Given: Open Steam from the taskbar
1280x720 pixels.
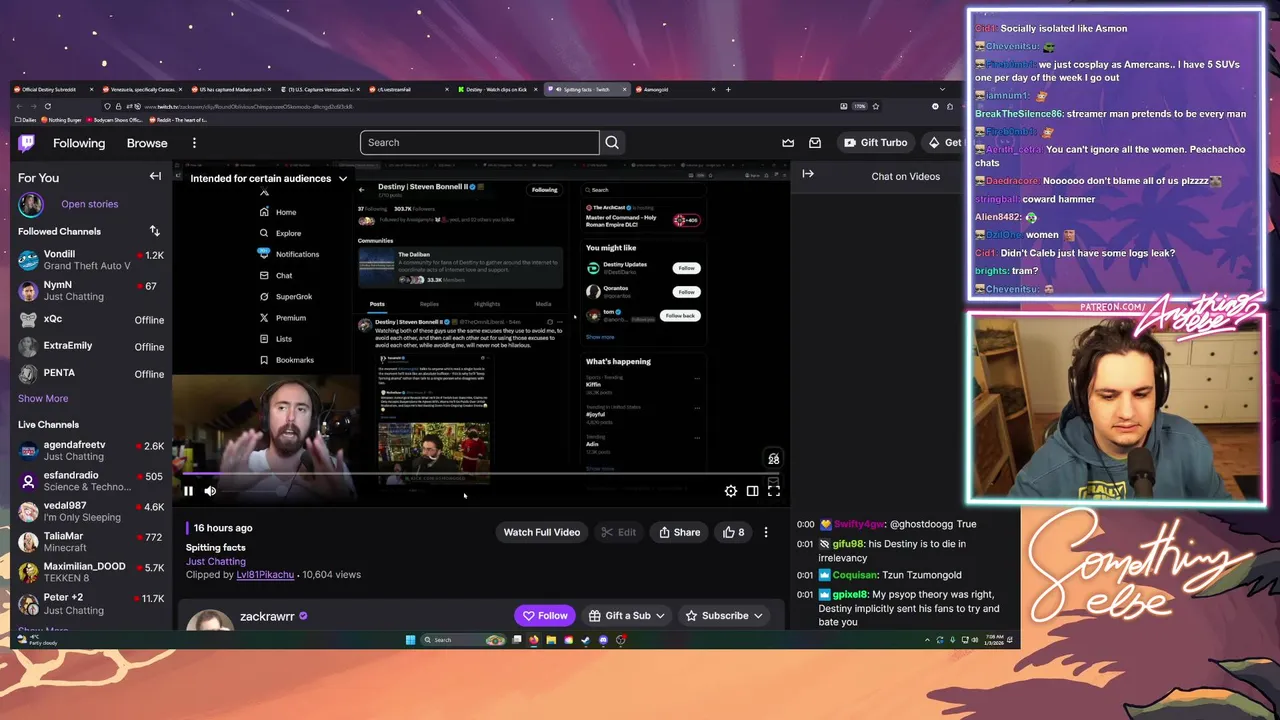Looking at the screenshot, I should click(x=586, y=640).
